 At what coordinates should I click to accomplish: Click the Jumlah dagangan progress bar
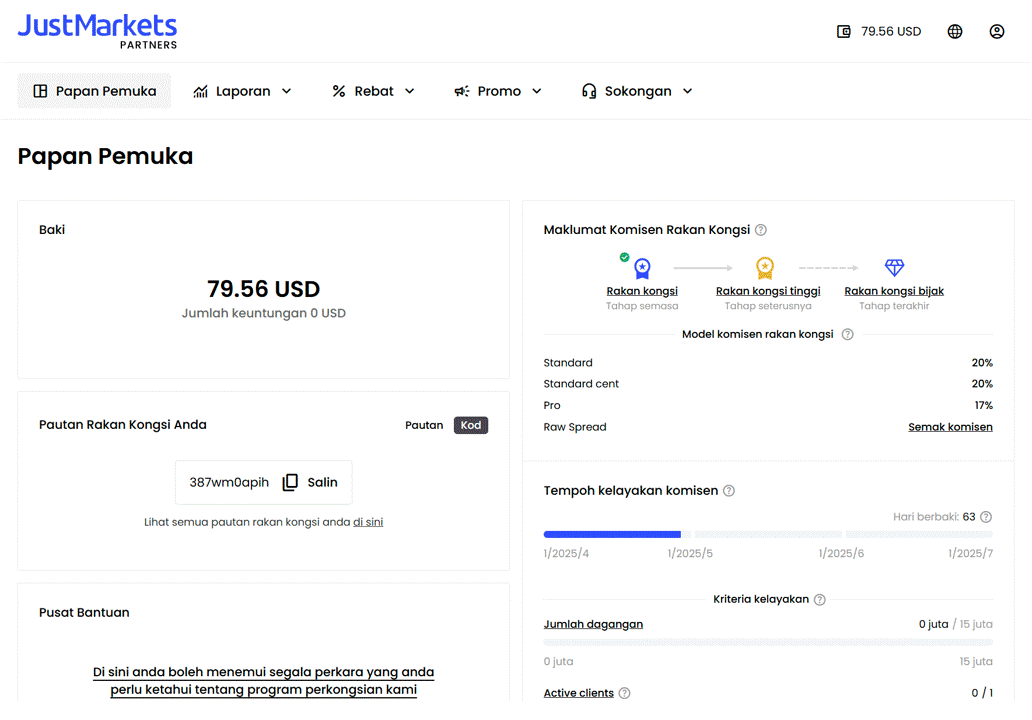(x=768, y=642)
